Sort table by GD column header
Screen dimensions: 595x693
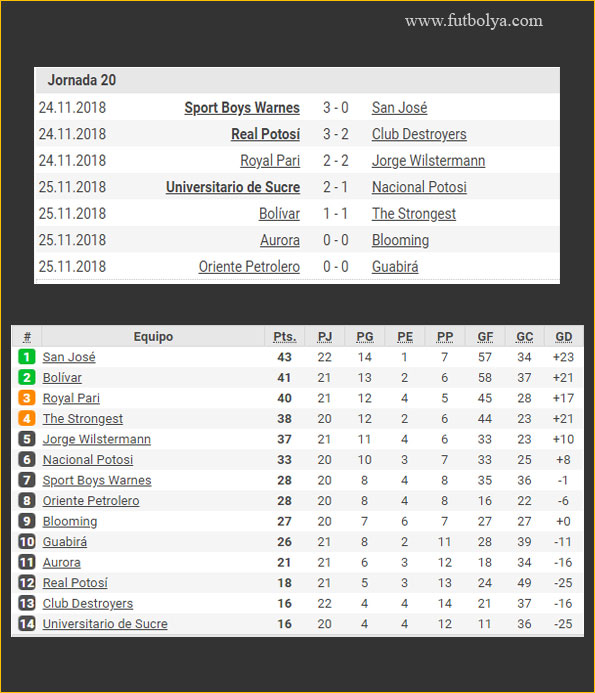click(564, 337)
